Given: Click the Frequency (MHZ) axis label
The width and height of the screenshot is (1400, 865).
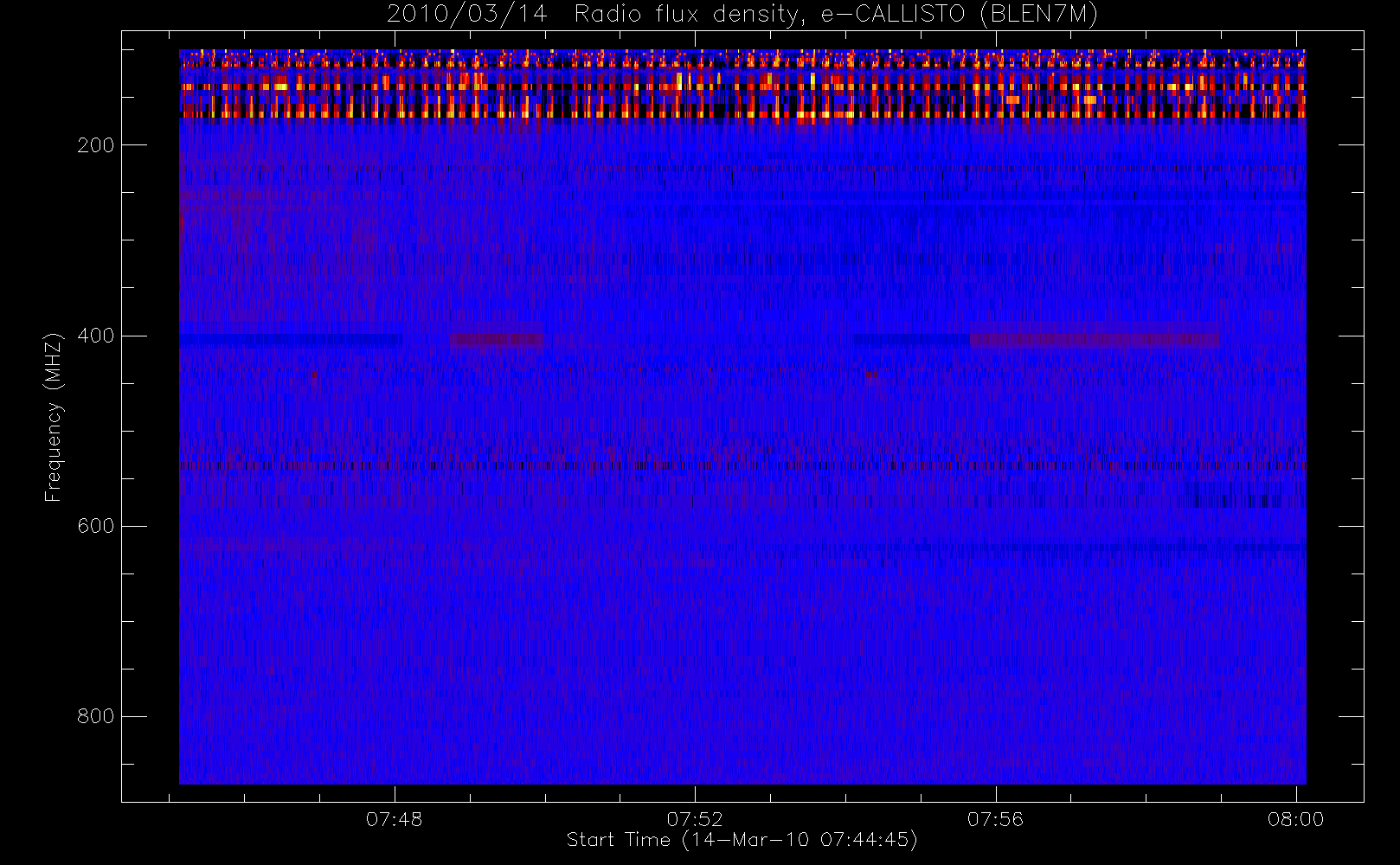Looking at the screenshot, I should (54, 417).
